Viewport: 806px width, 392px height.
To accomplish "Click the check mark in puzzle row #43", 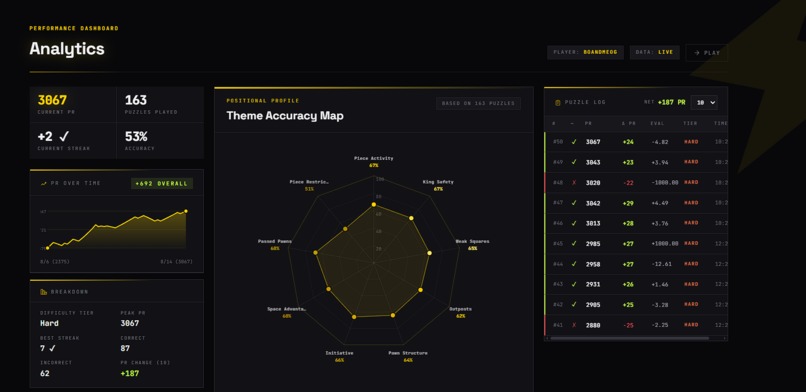I will [574, 284].
